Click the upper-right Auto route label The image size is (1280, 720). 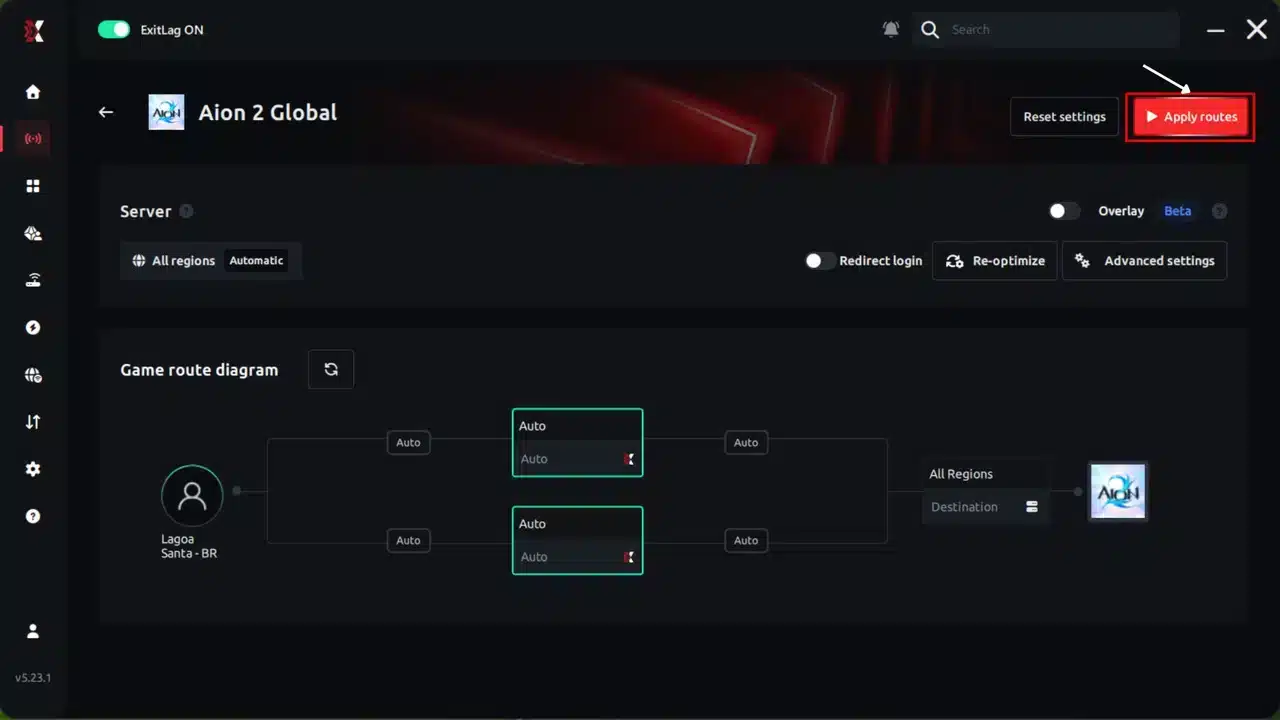pyautogui.click(x=746, y=442)
